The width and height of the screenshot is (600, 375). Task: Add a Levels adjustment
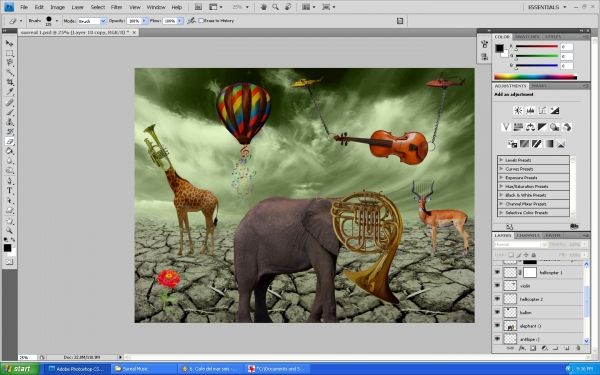click(x=530, y=111)
